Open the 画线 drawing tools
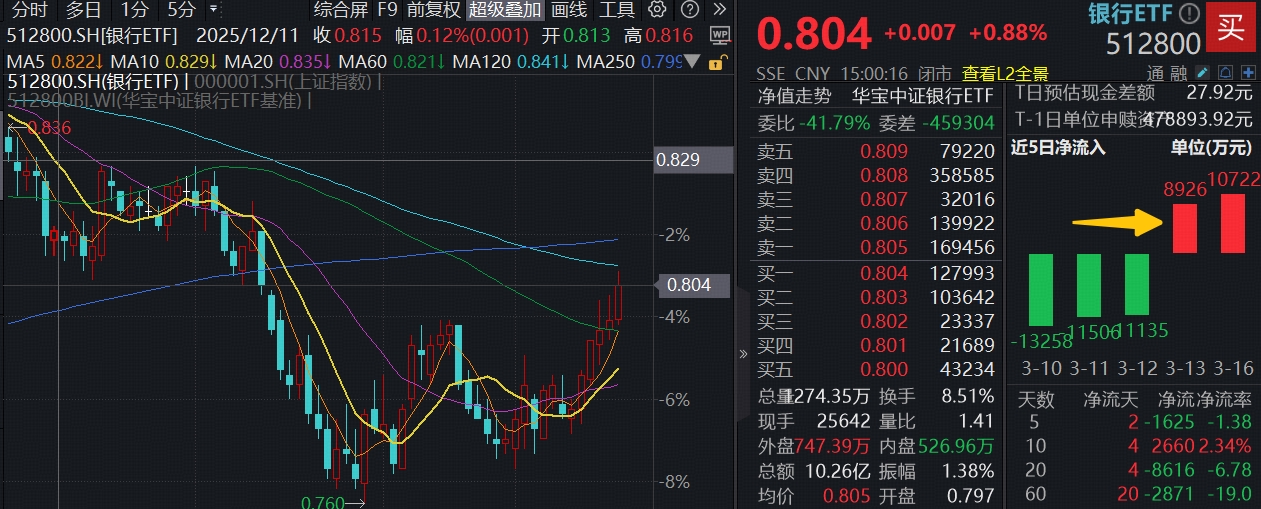Viewport: 1261px width, 509px height. 569,11
